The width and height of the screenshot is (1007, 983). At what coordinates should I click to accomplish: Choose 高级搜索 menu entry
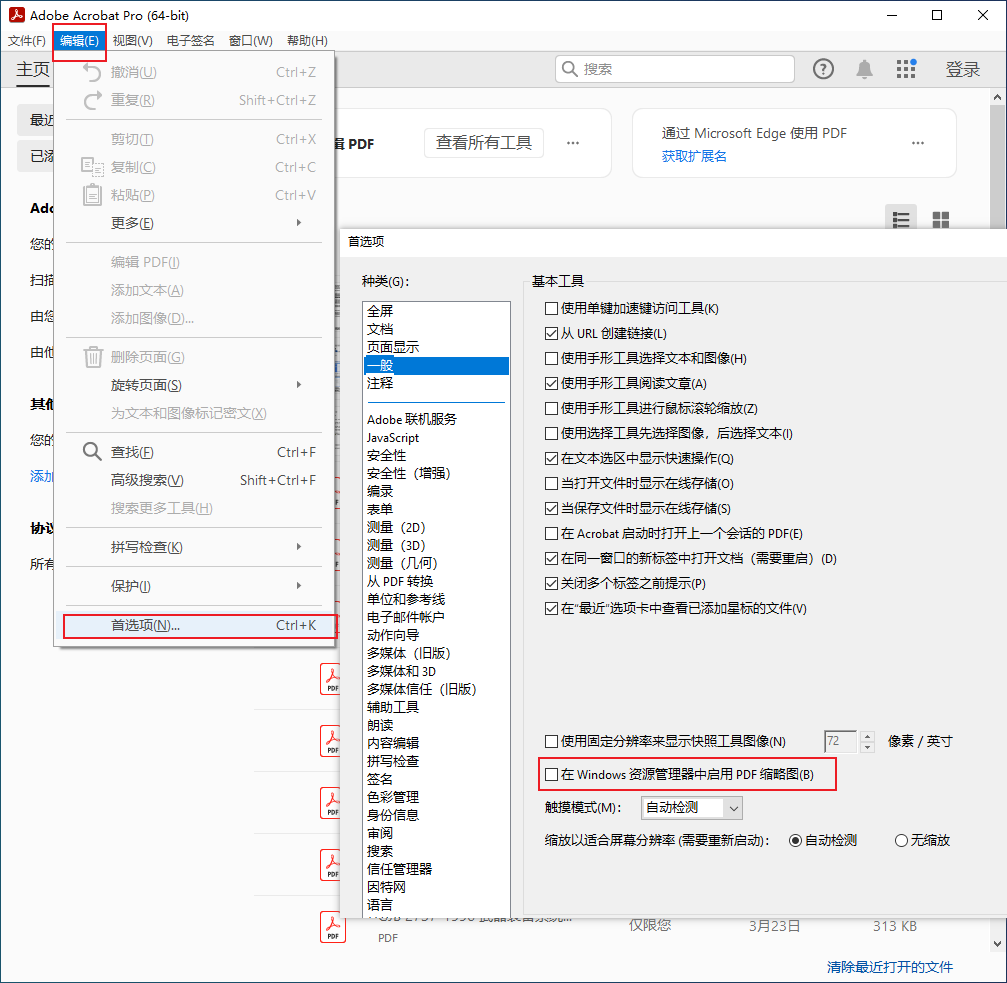193,480
